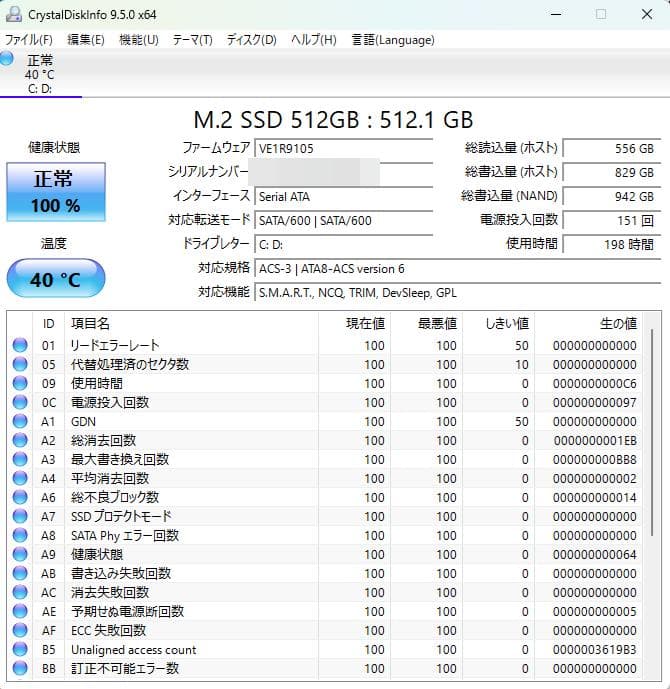The width and height of the screenshot is (670, 689).
Task: Minimize the CrystalDiskInfo window
Action: pyautogui.click(x=556, y=15)
